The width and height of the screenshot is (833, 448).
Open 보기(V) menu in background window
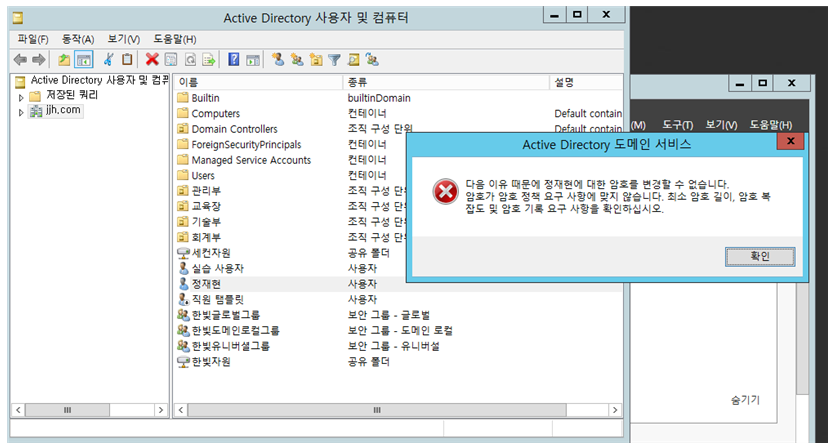(x=721, y=125)
